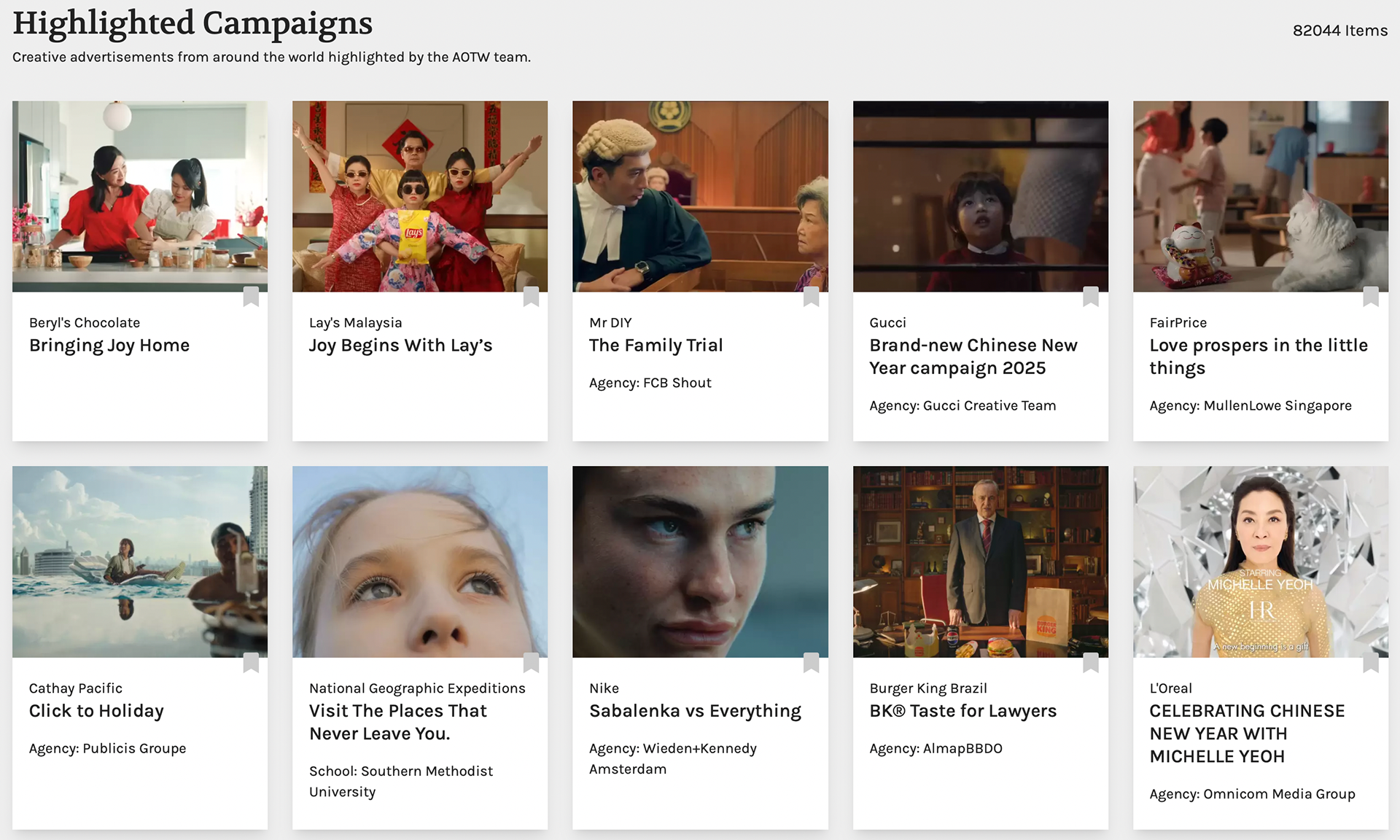Bookmark the Mr DIY Family Trial card
This screenshot has height=840, width=1400.
811,297
